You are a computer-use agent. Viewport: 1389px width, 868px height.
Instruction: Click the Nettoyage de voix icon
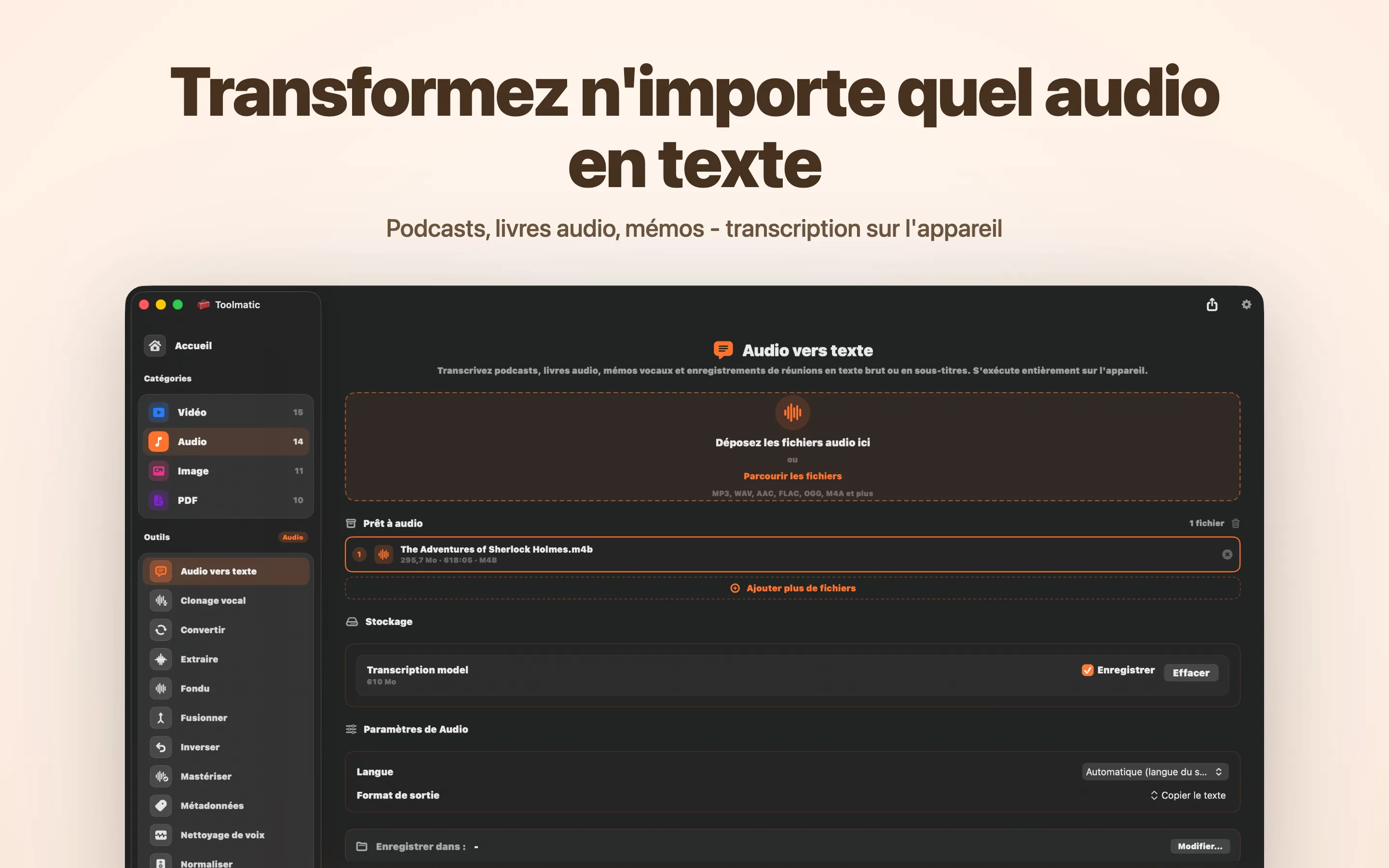161,835
